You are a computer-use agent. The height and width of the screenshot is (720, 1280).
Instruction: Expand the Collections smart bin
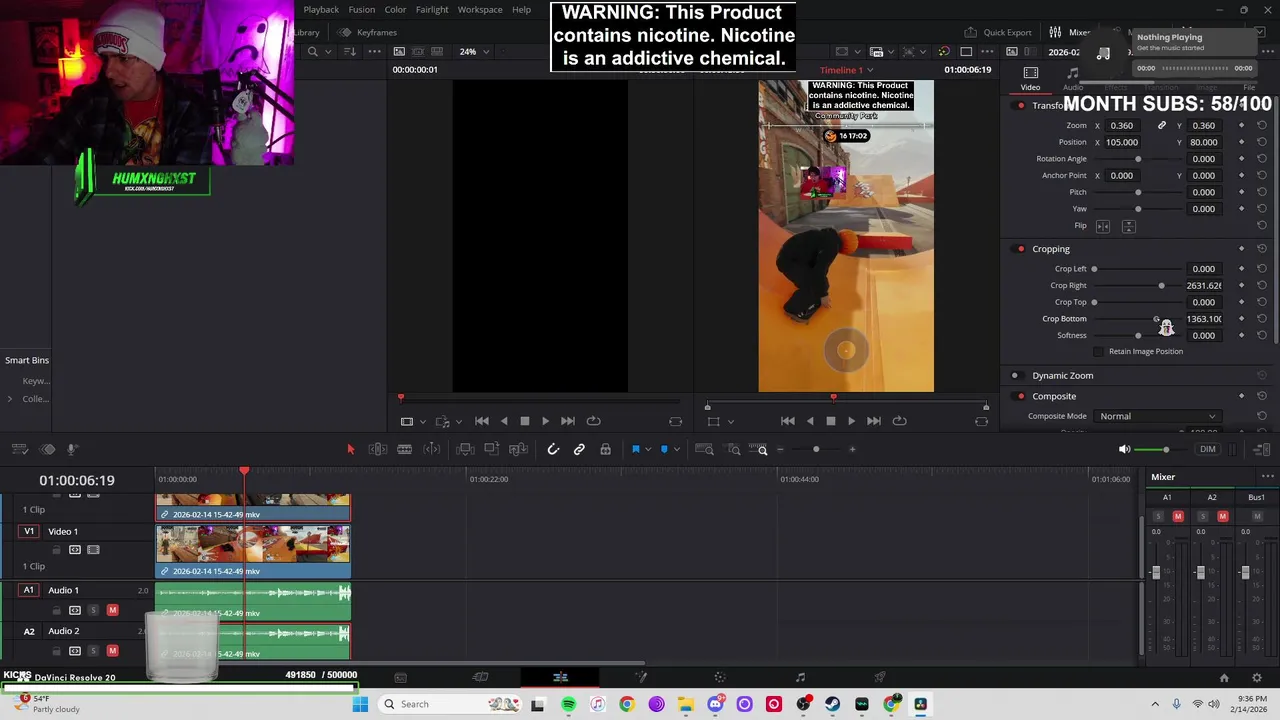point(10,399)
